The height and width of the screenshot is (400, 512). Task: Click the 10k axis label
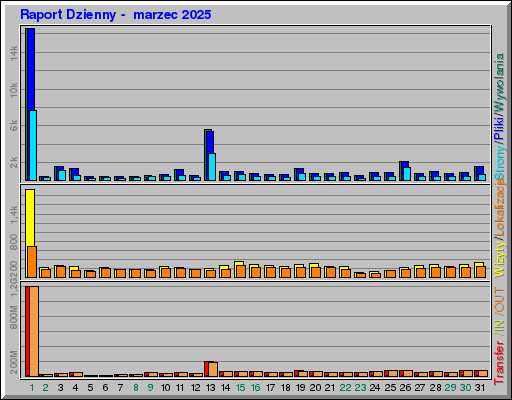click(x=13, y=90)
